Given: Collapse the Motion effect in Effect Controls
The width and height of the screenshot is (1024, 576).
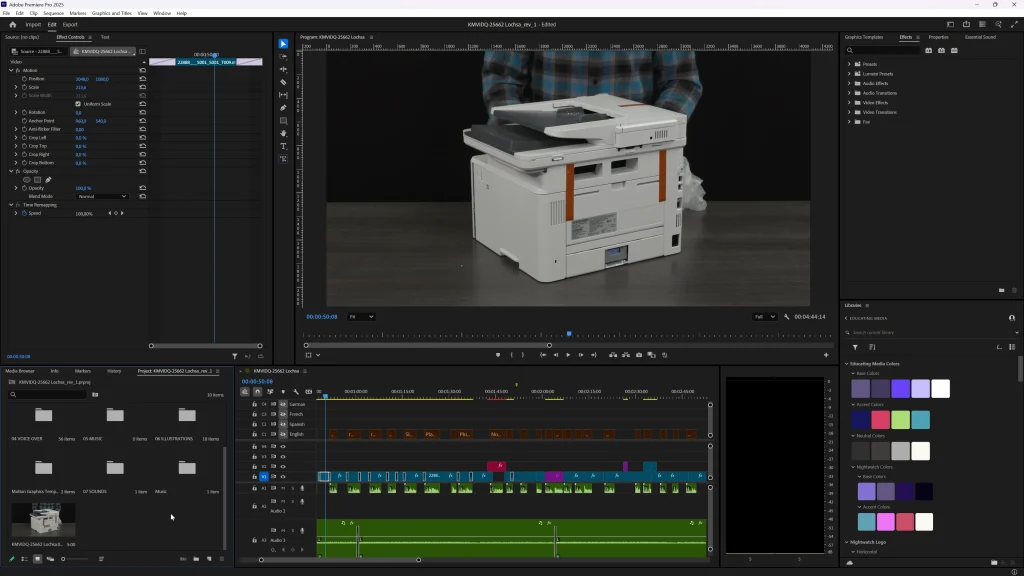Looking at the screenshot, I should pyautogui.click(x=13, y=70).
